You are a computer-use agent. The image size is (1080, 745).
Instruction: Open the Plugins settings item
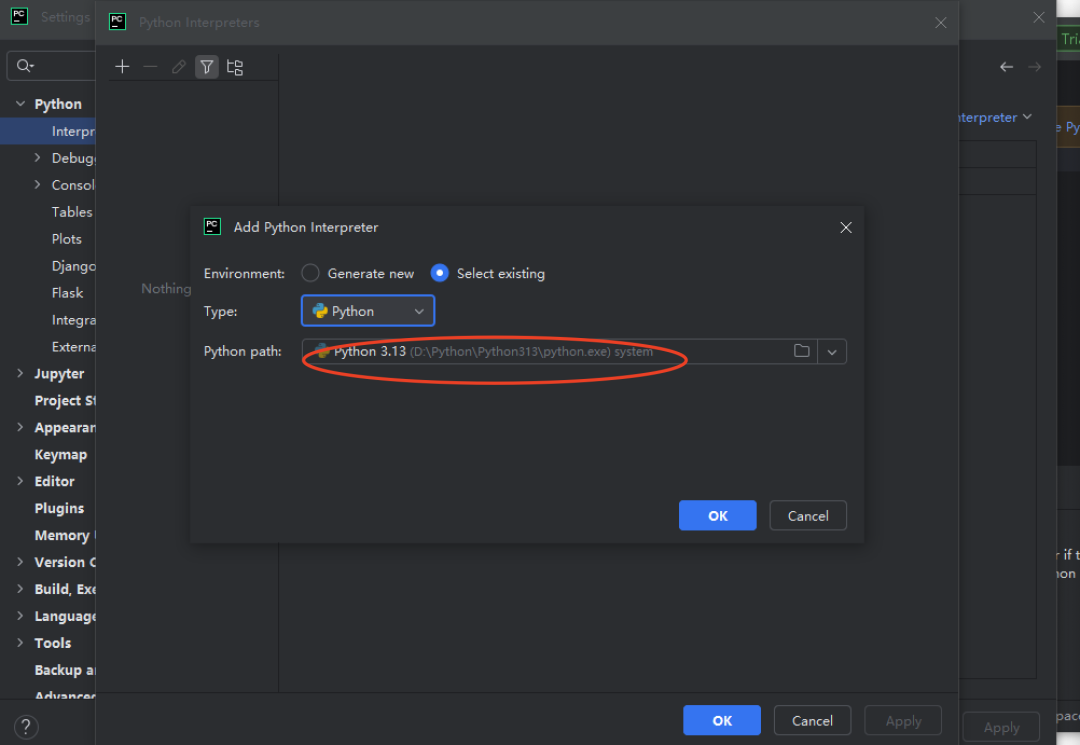click(59, 508)
